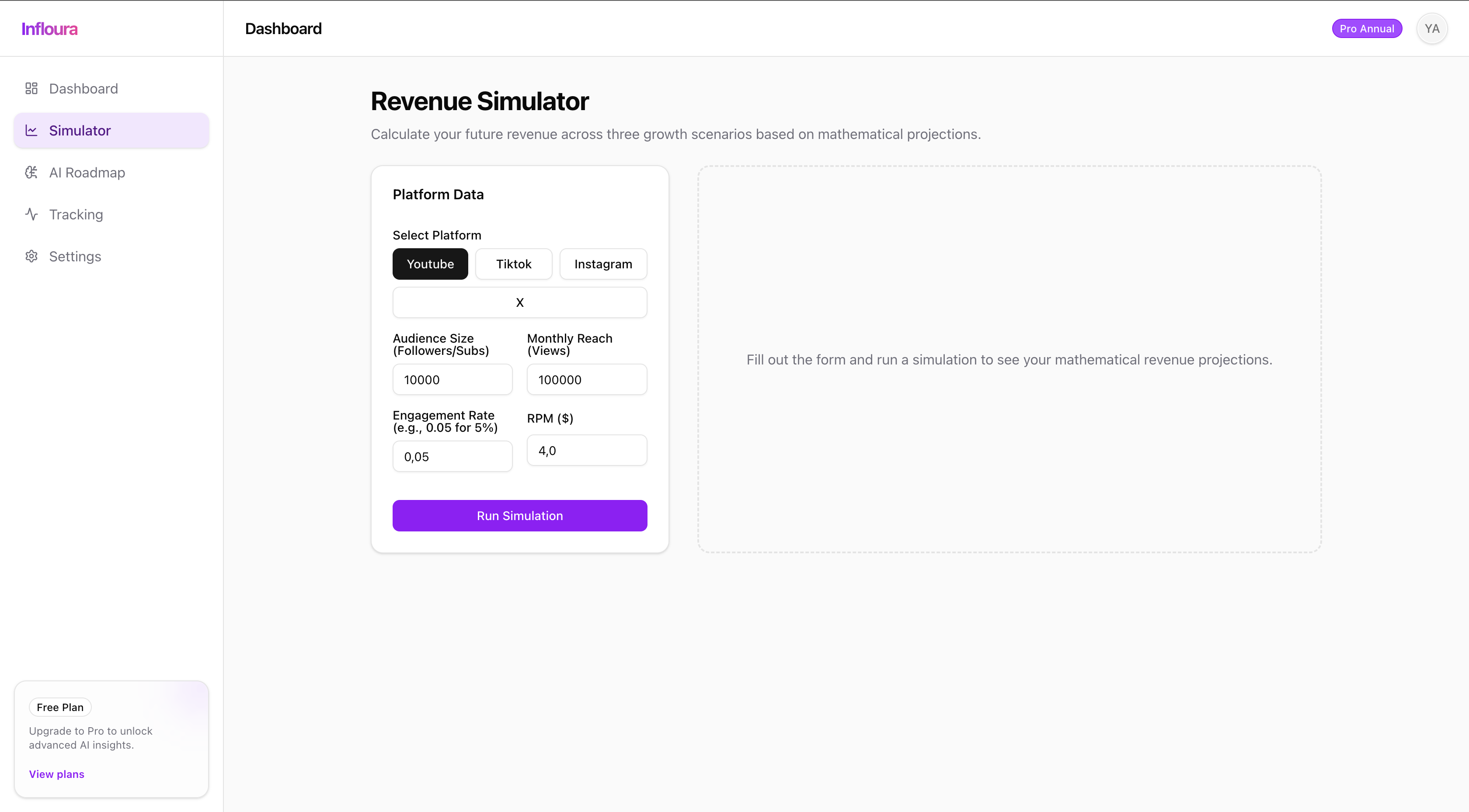The image size is (1469, 812).
Task: Click the Select Platform label
Action: (437, 235)
